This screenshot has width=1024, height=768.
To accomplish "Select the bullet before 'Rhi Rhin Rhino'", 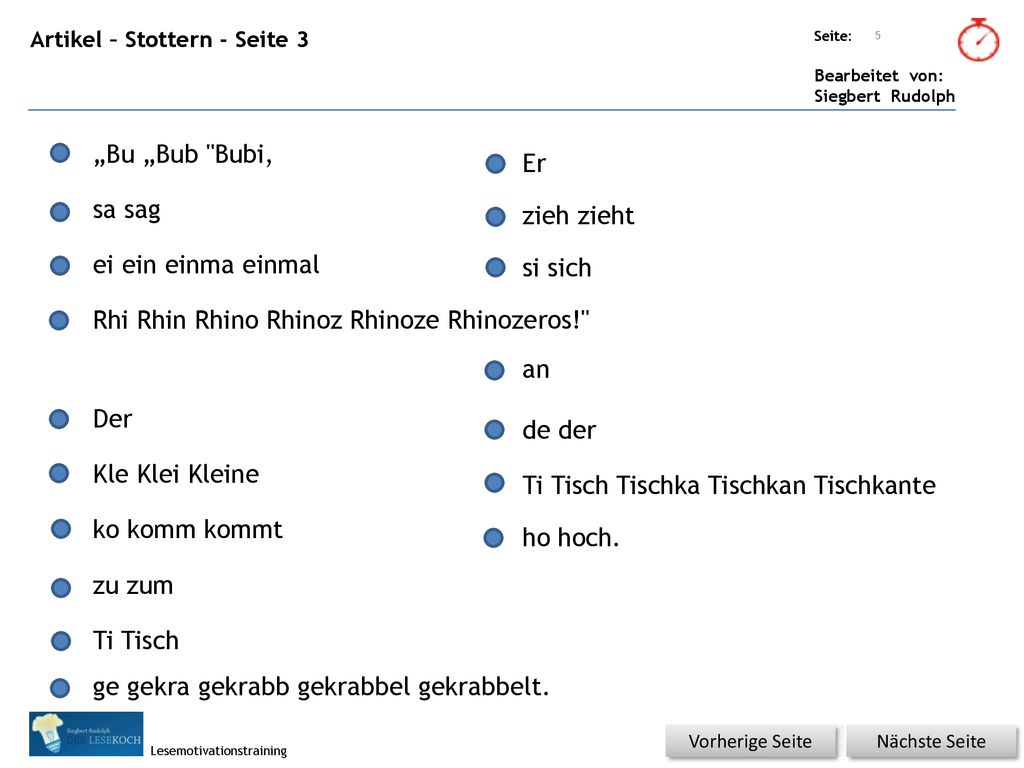I will 59,321.
